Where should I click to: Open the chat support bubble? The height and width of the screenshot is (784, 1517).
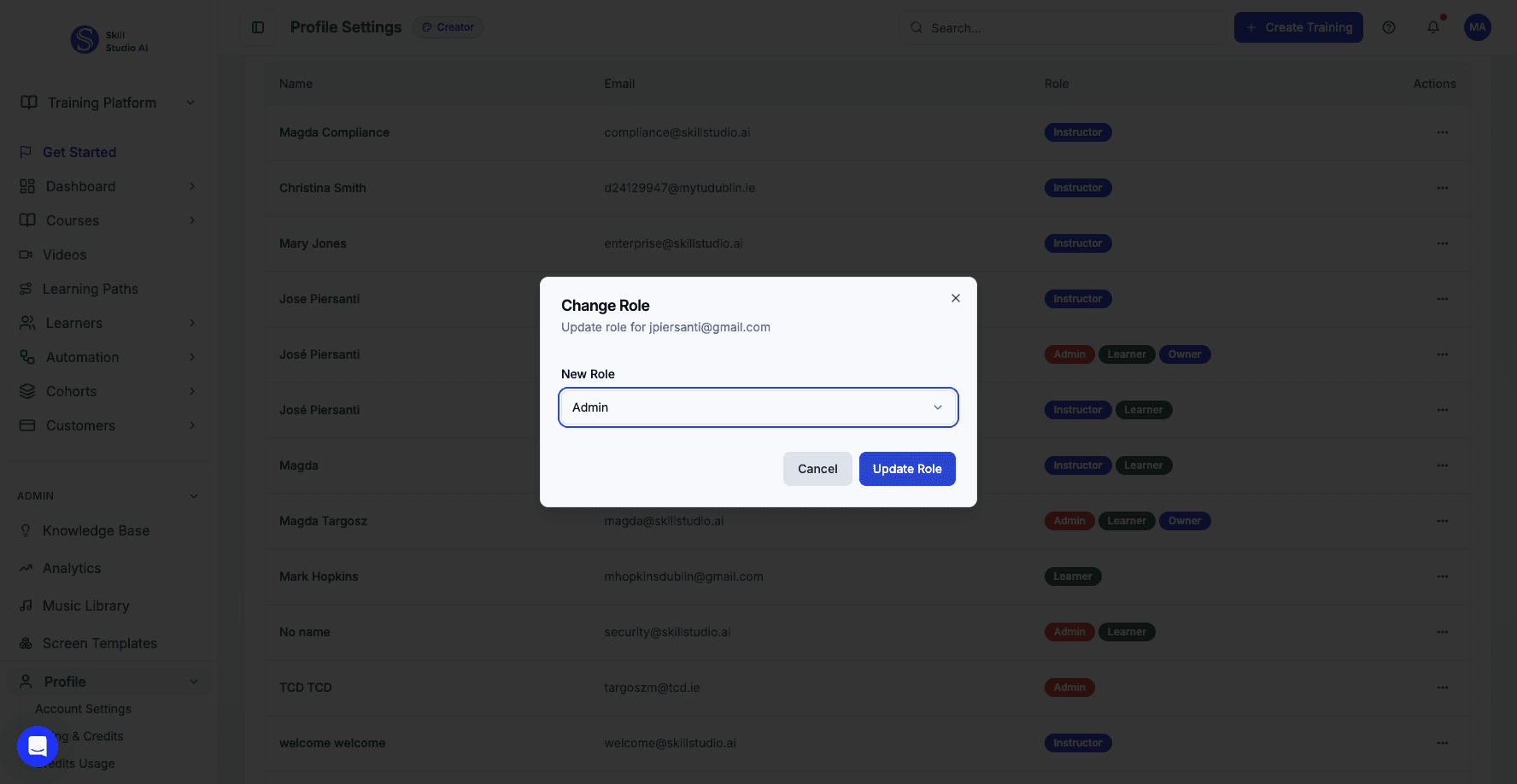[37, 746]
